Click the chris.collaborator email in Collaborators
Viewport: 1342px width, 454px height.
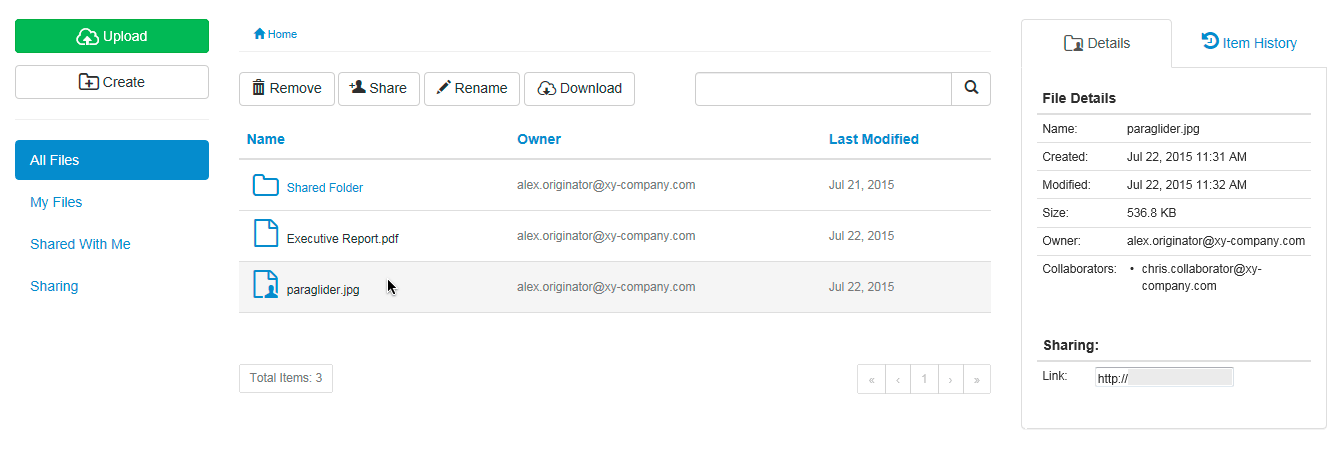[x=1201, y=277]
